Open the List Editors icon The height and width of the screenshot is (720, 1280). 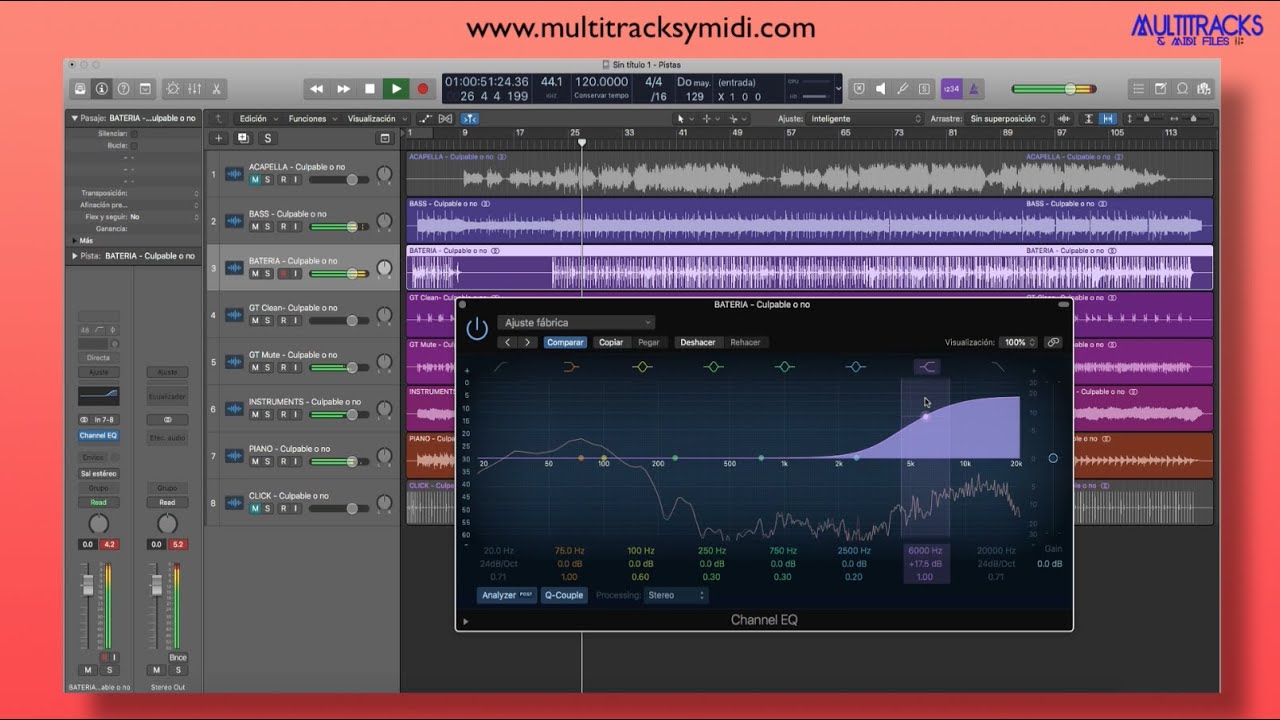pos(1138,89)
